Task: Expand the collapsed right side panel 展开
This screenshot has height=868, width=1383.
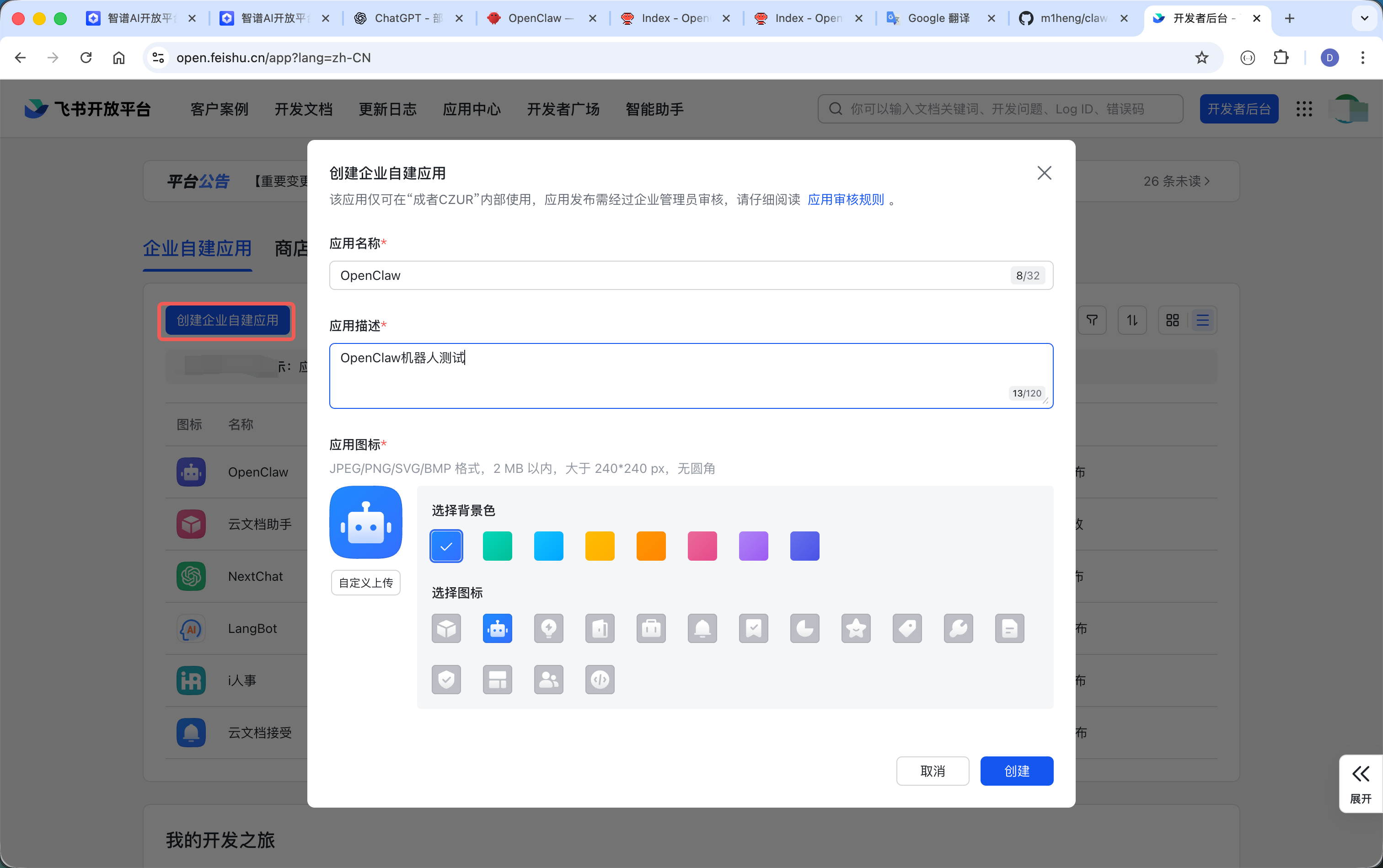Action: point(1361,783)
